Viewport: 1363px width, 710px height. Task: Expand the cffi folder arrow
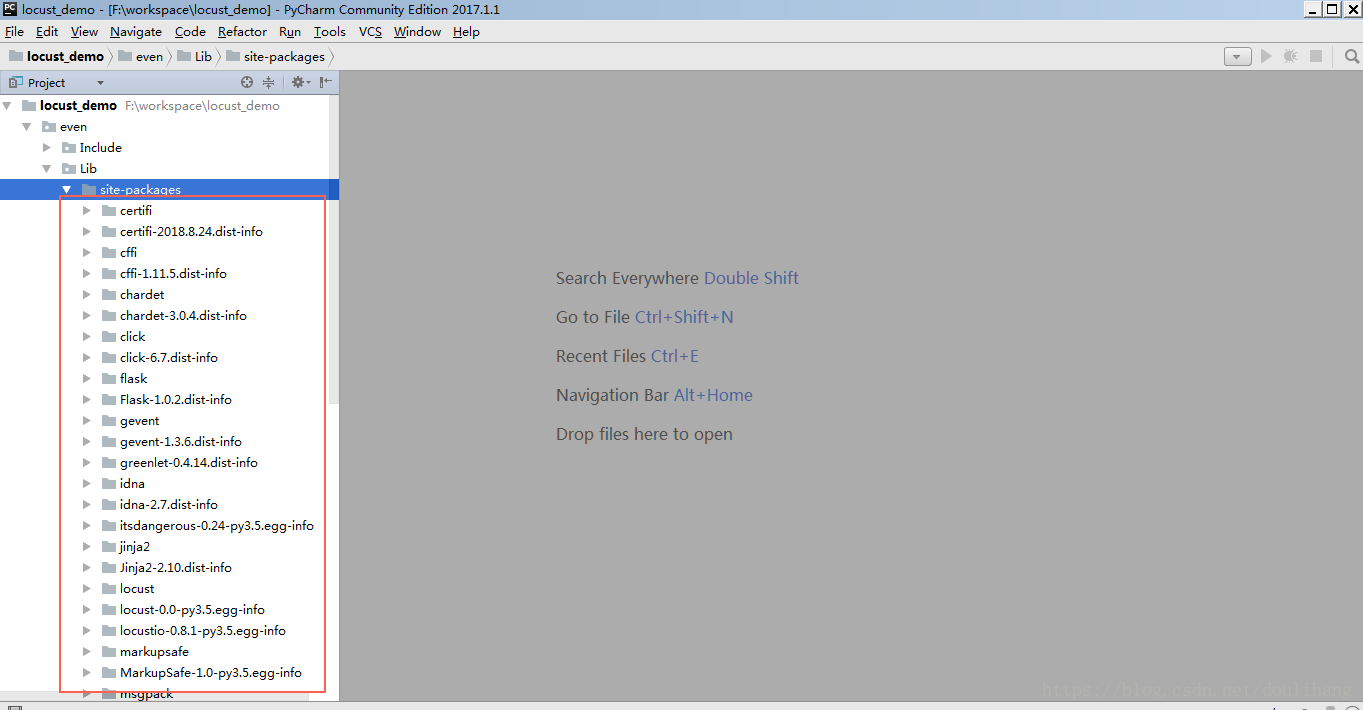87,253
